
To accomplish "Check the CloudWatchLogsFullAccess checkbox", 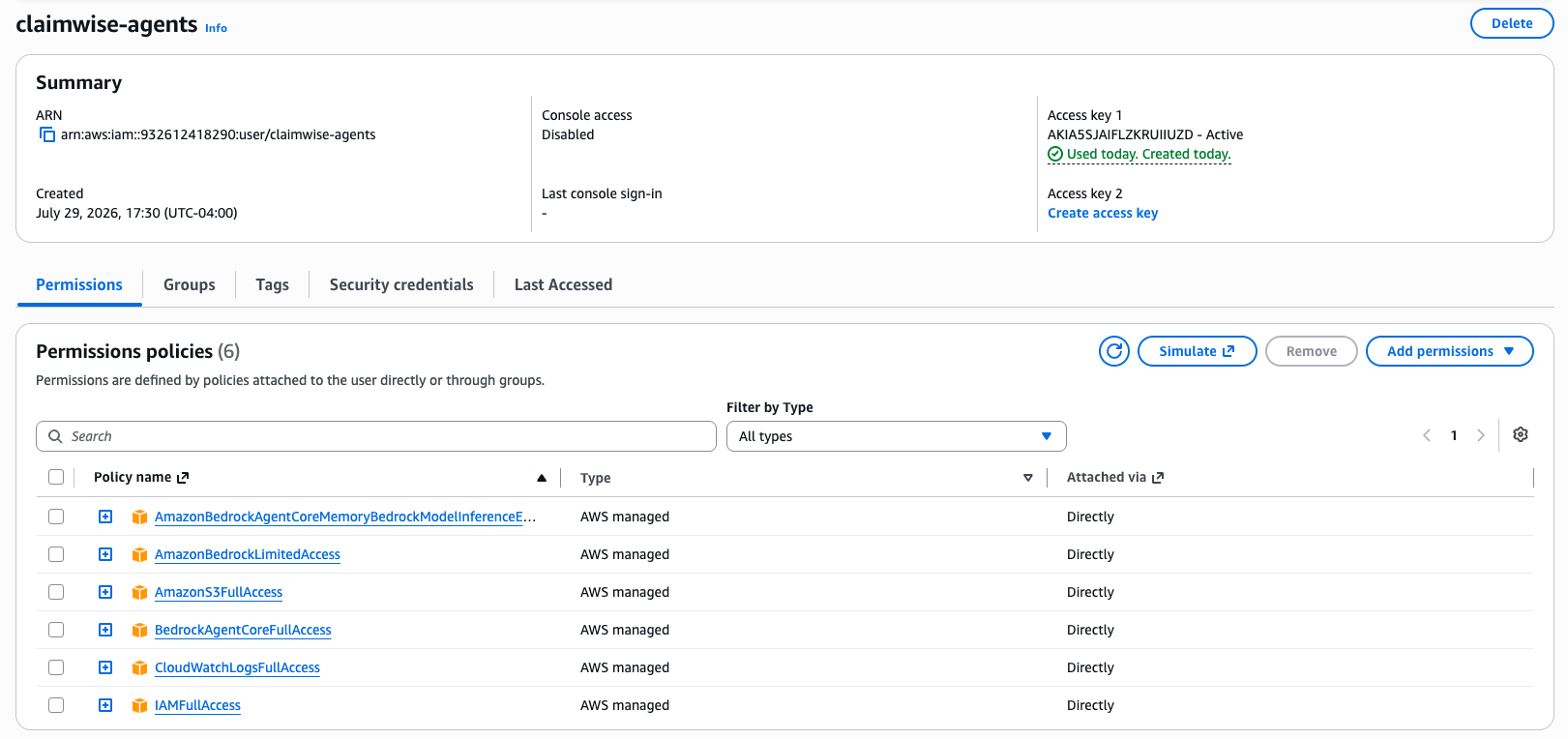I will pyautogui.click(x=56, y=667).
